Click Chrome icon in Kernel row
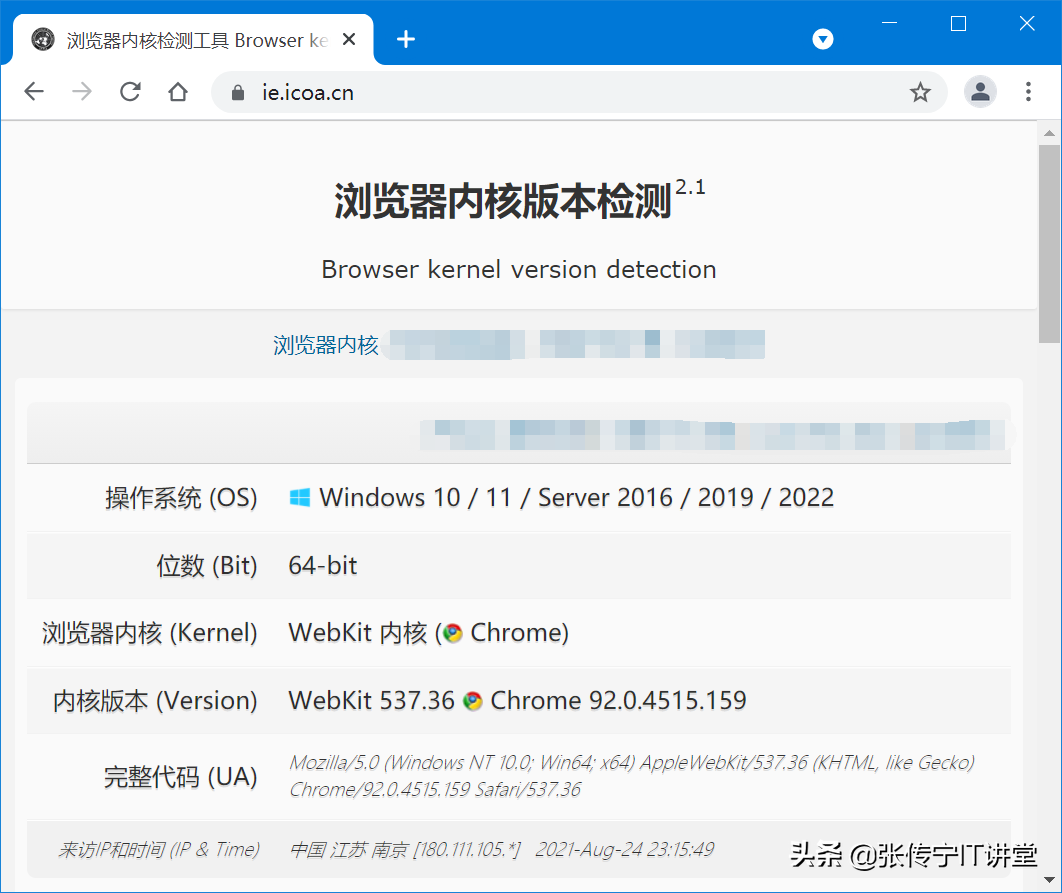The width and height of the screenshot is (1062, 893). 453,634
